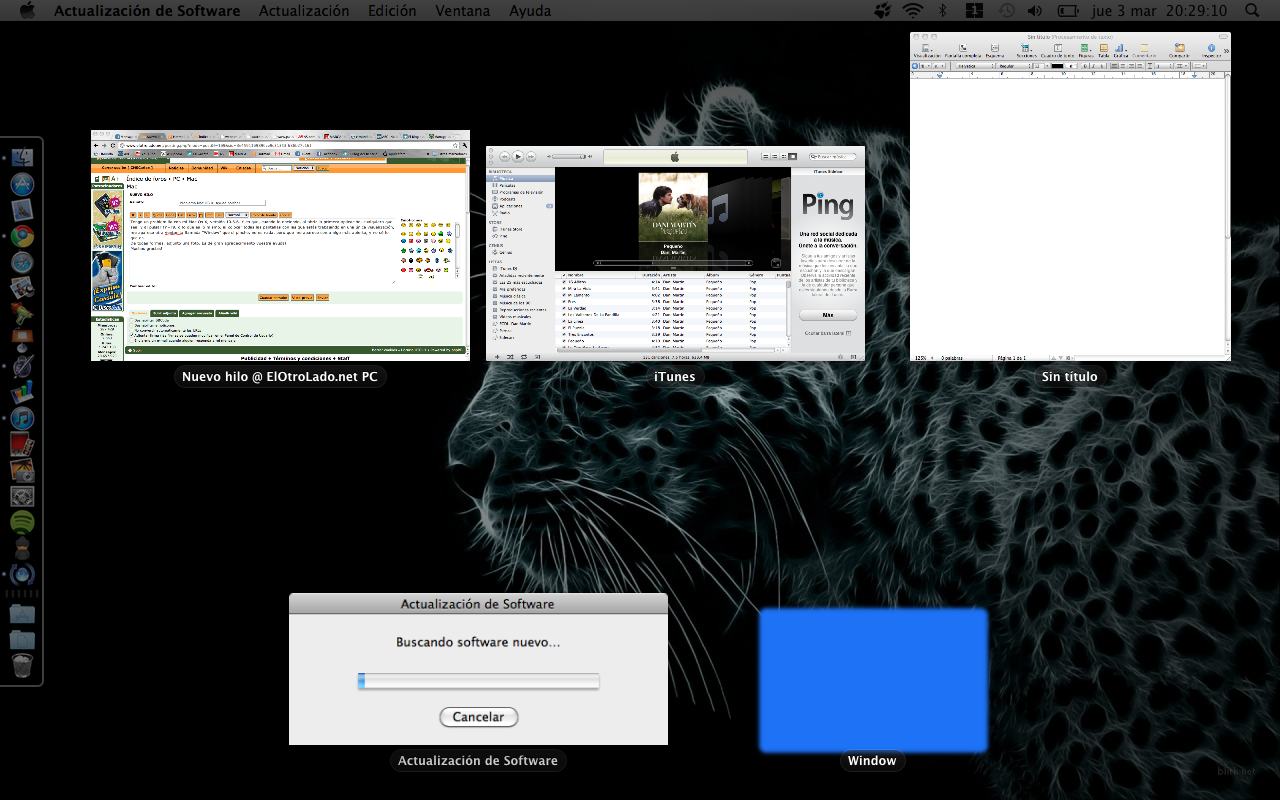Open the Ayuda menu
The width and height of the screenshot is (1280, 800).
(530, 11)
